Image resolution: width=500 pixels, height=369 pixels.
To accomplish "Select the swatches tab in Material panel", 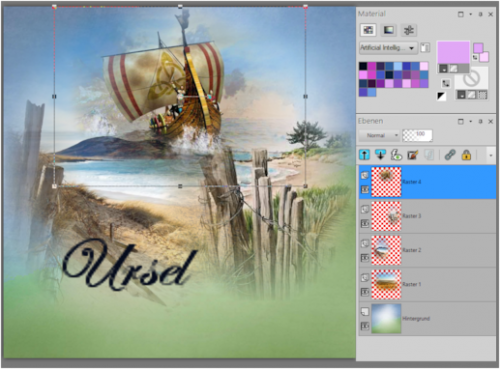I will pos(368,30).
